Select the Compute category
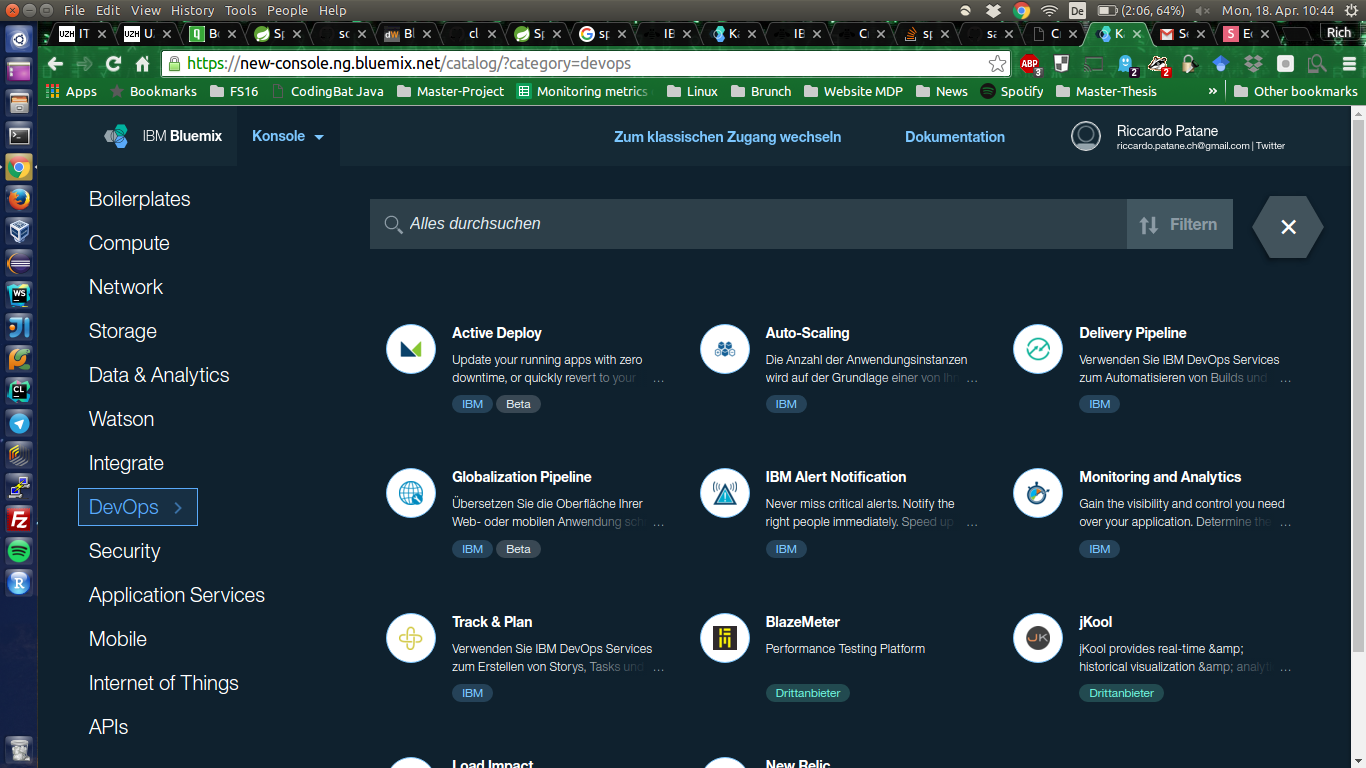Image resolution: width=1366 pixels, height=768 pixels. [129, 243]
